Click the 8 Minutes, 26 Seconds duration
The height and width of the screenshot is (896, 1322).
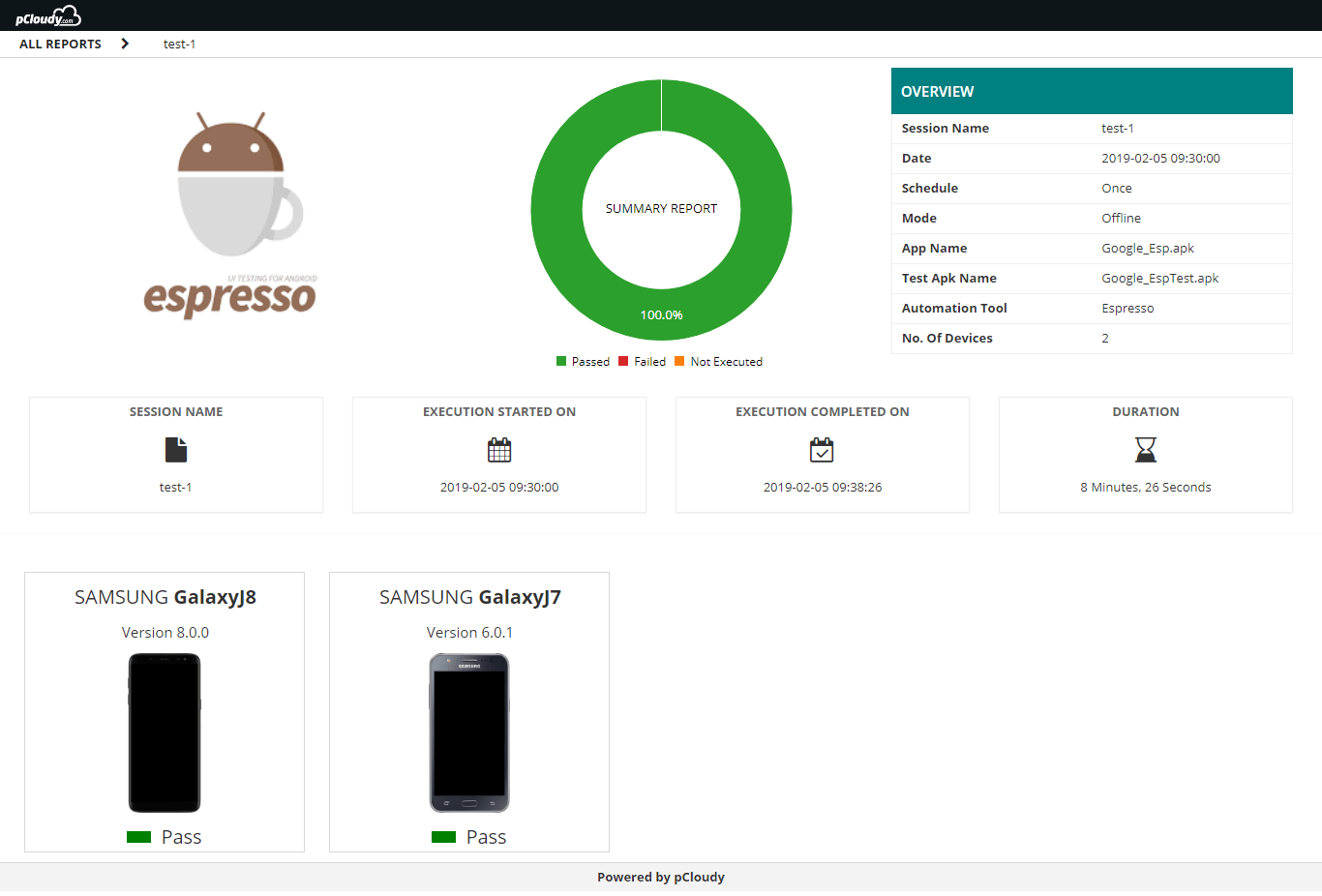pos(1146,488)
